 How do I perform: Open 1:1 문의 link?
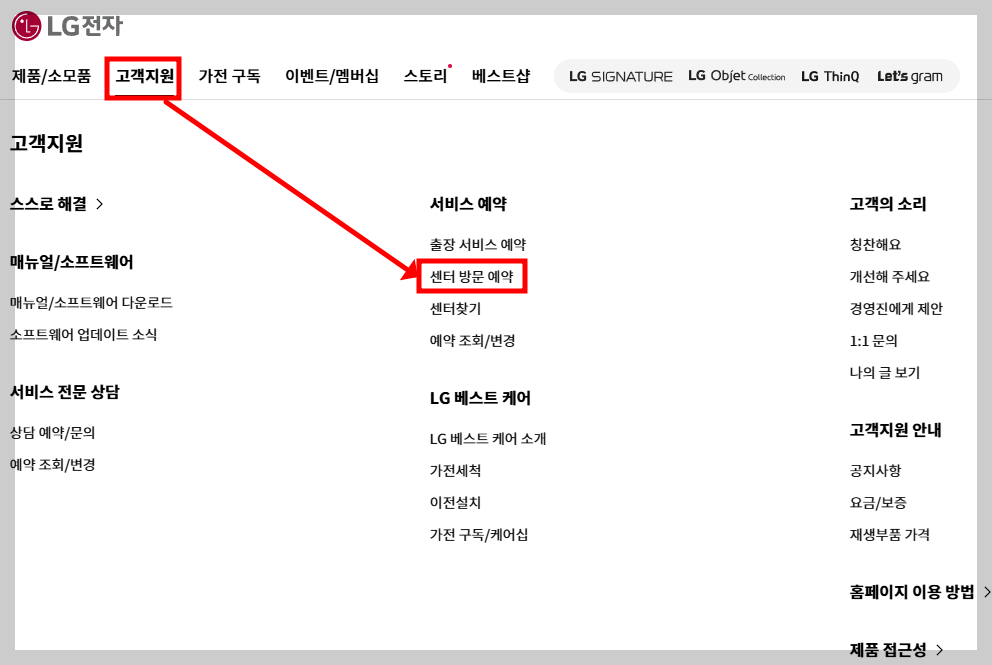[874, 341]
